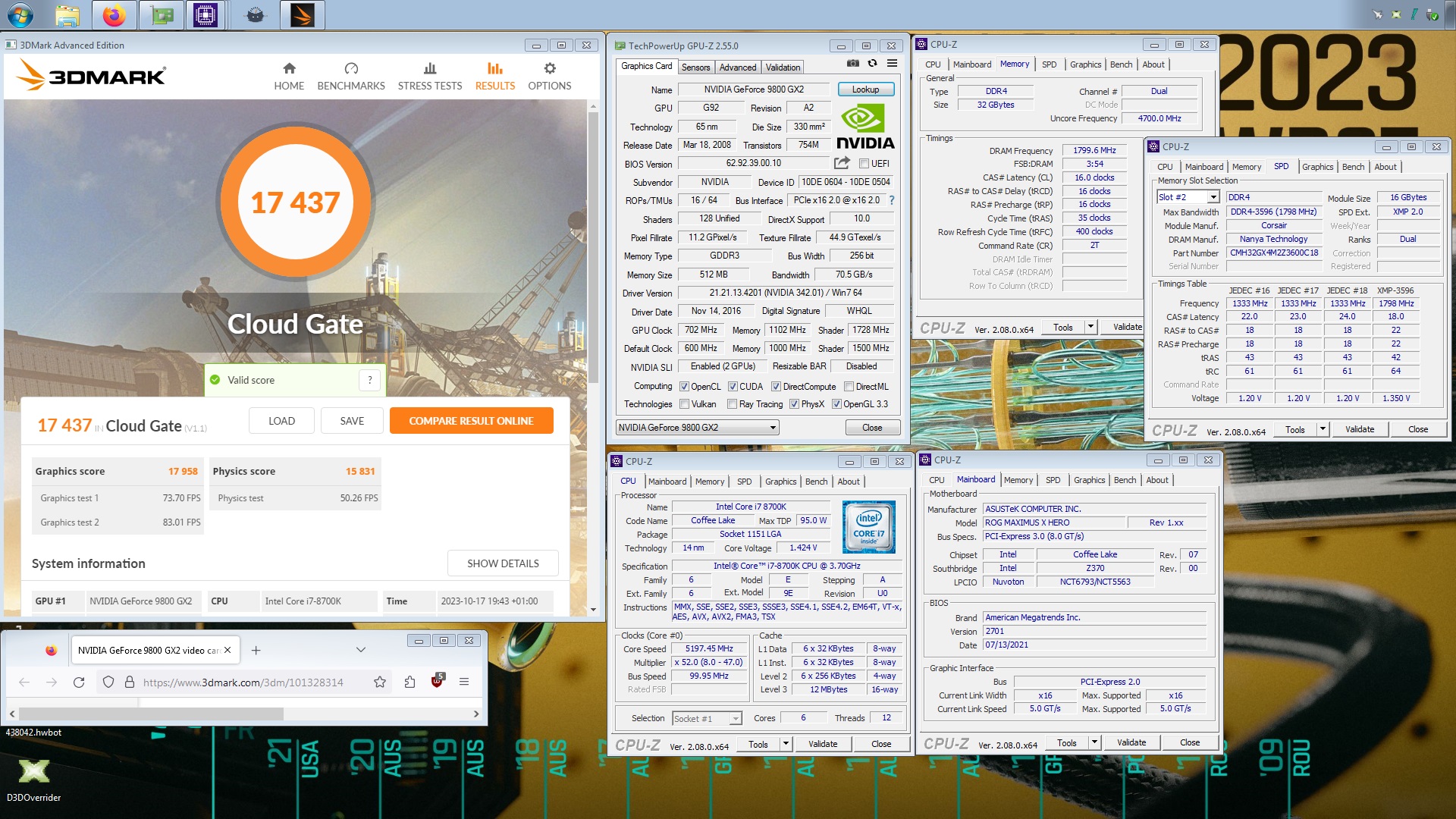Select the Graphics tab in CPU-Z CPU window
Image resolution: width=1456 pixels, height=819 pixels.
tap(780, 482)
